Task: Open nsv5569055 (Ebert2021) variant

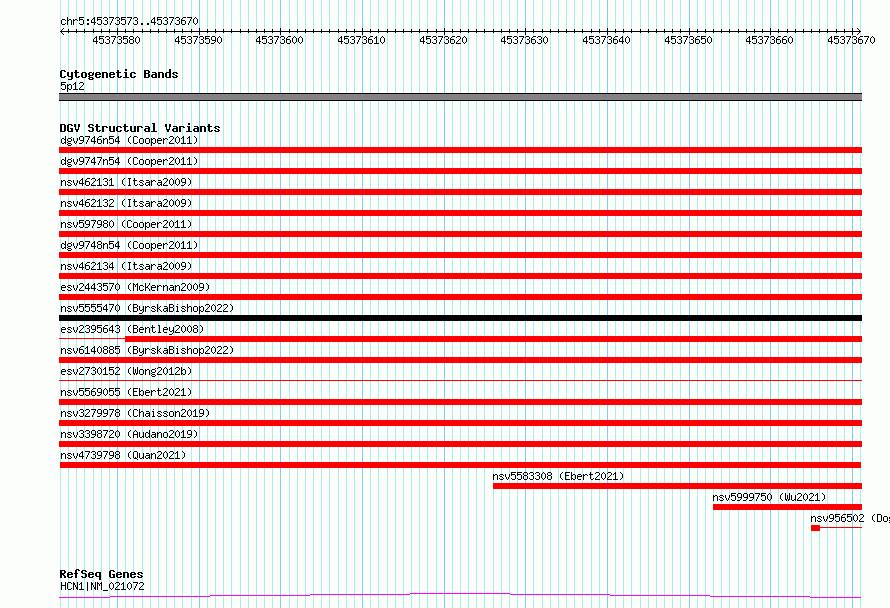Action: [126, 392]
